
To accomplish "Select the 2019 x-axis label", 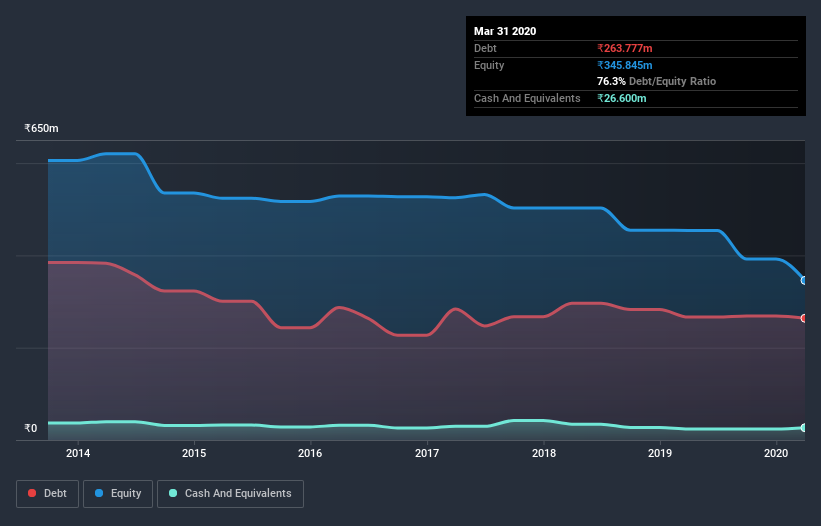I will tap(660, 453).
